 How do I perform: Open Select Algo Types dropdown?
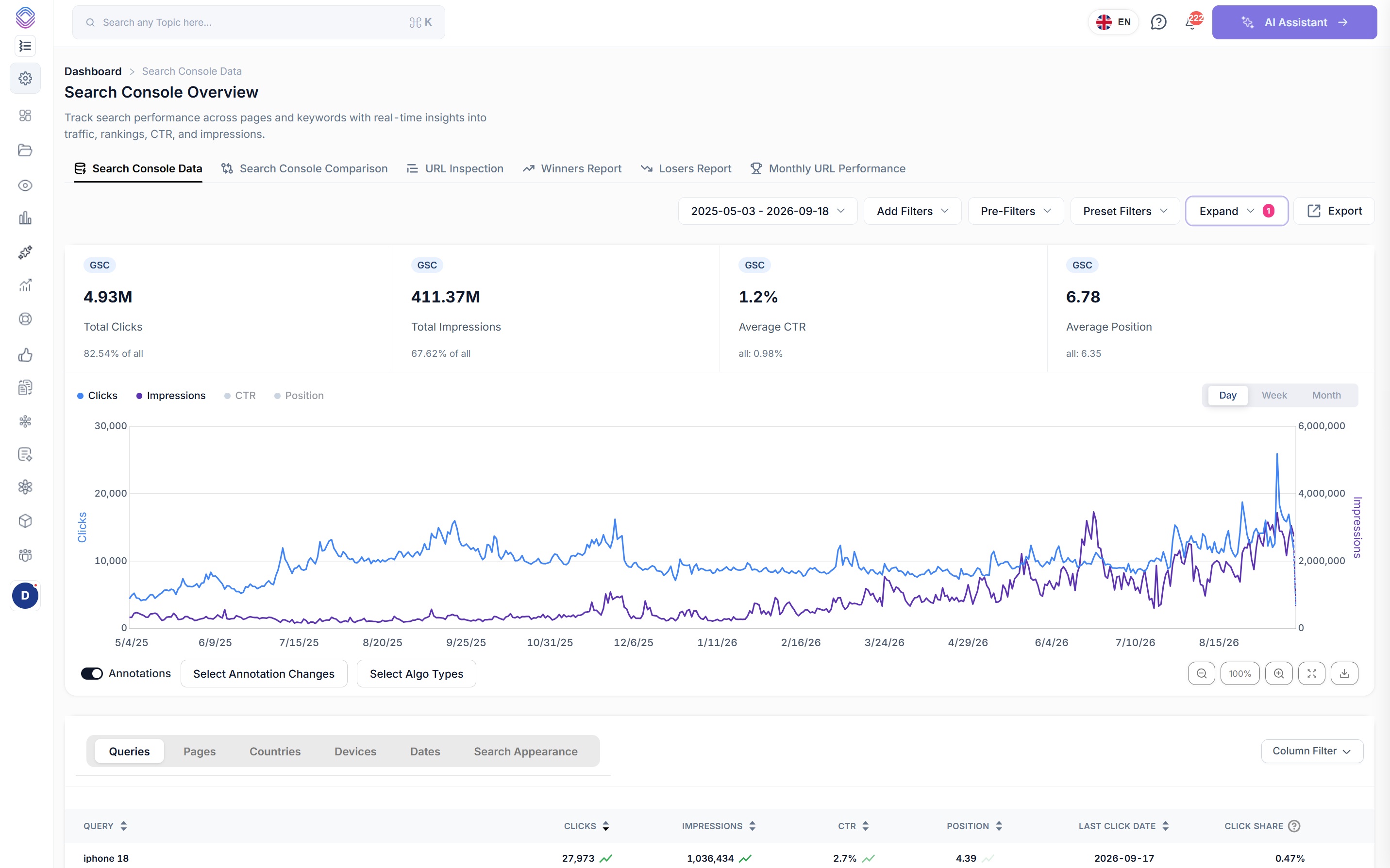pyautogui.click(x=416, y=674)
